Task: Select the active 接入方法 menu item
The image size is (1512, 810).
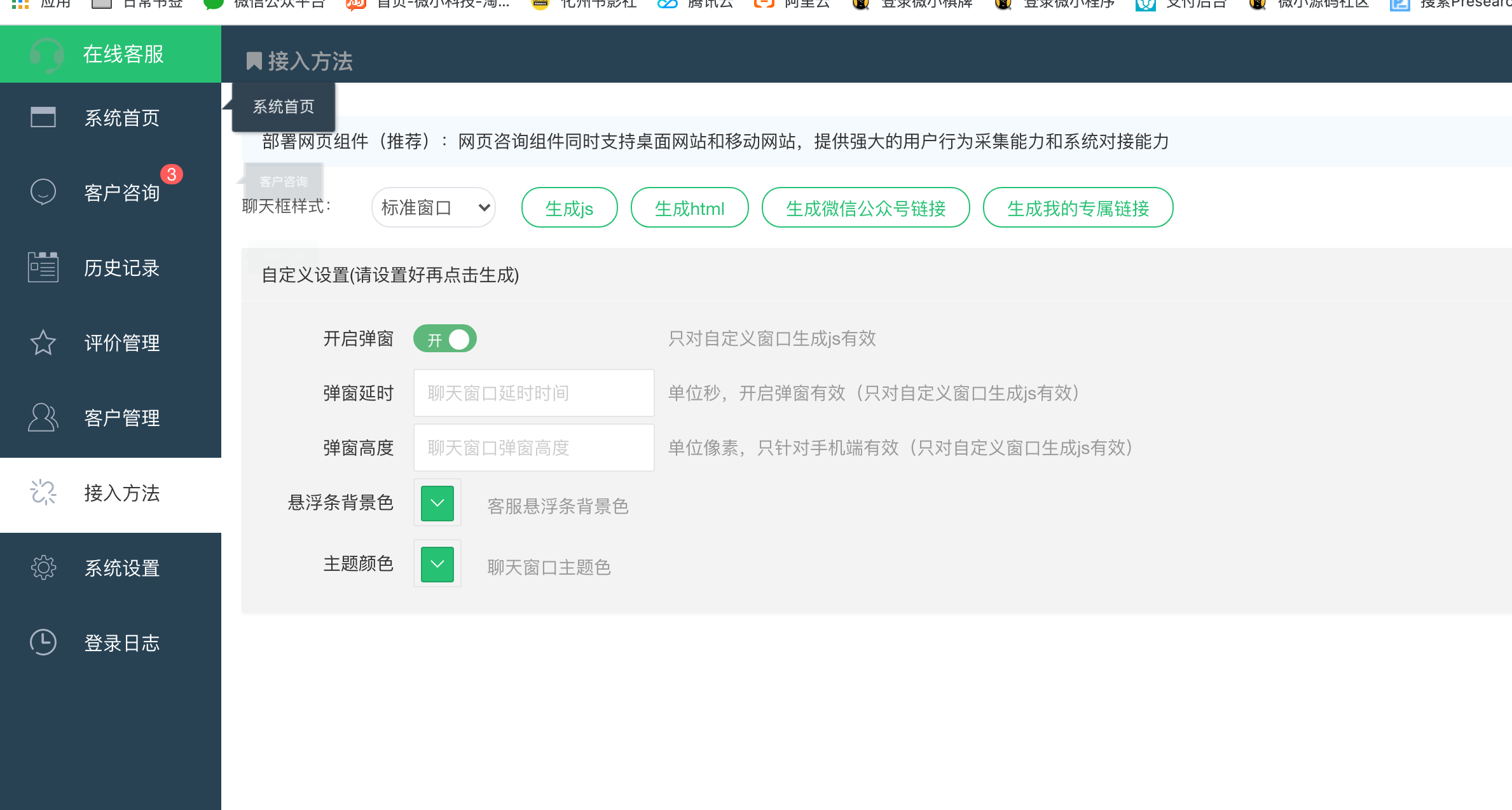Action: (x=111, y=495)
